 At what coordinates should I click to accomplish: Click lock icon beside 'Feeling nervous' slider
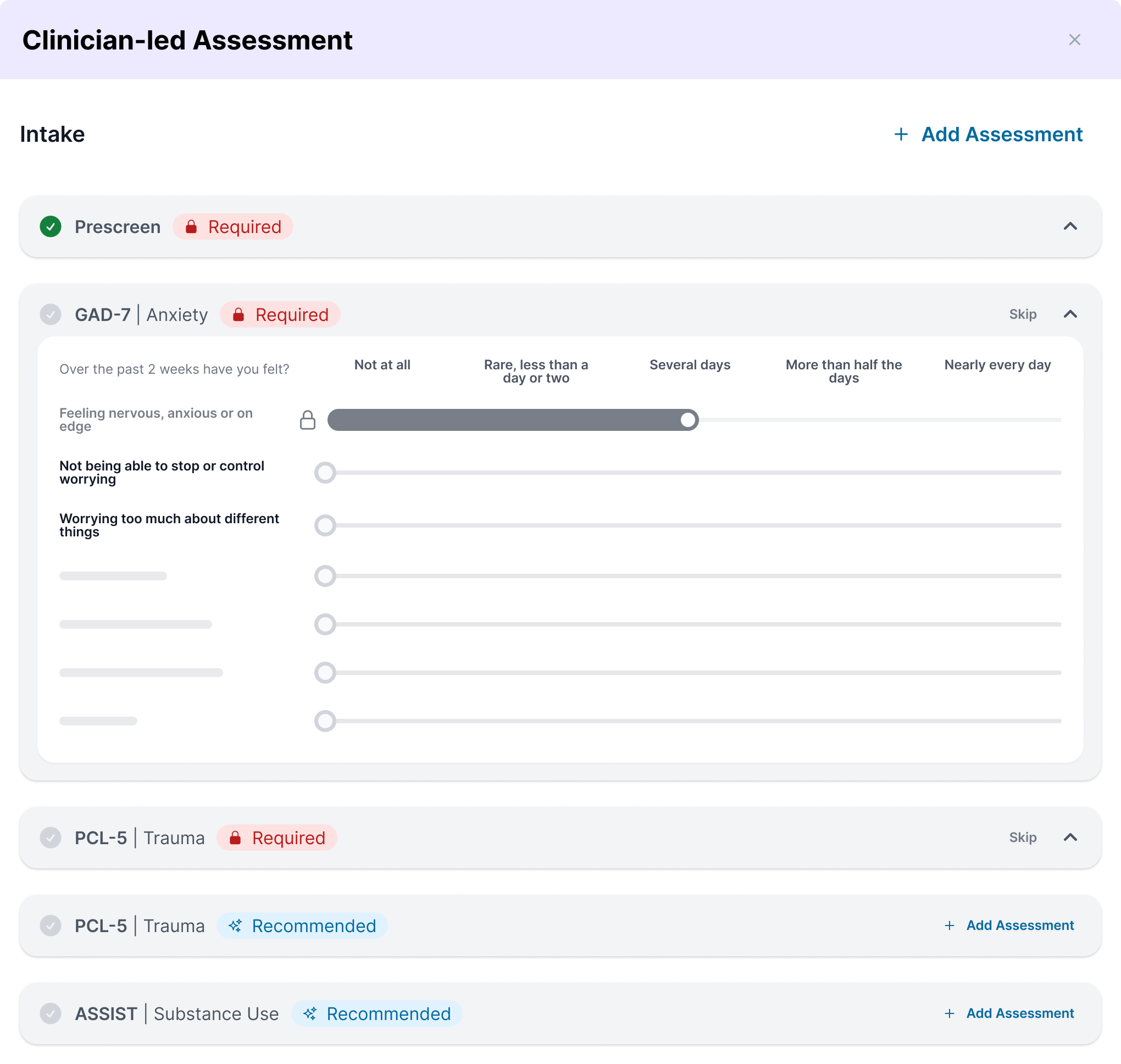click(307, 420)
